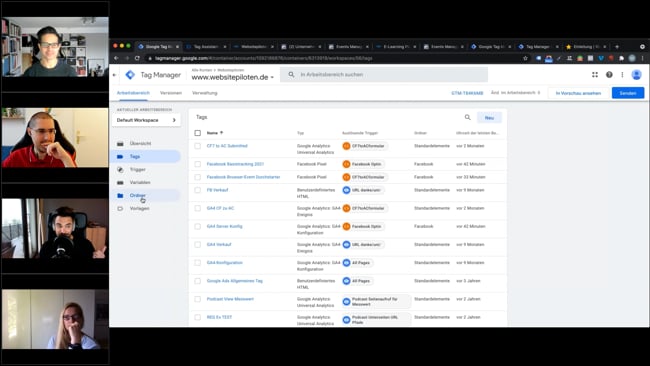Click the Ordner column header
The image size is (650, 366).
point(420,133)
